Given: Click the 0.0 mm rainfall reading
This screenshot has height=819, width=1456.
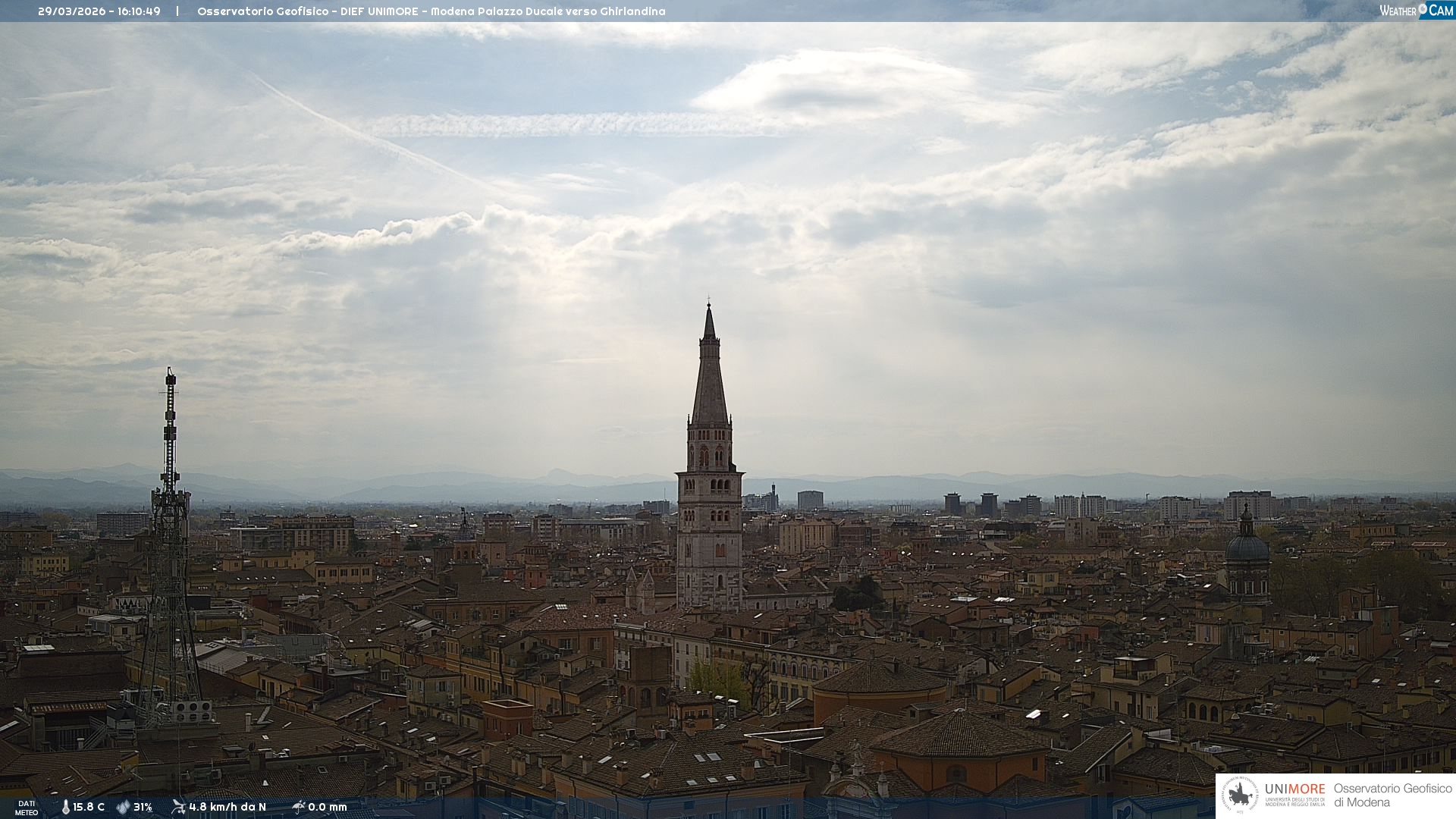Looking at the screenshot, I should pyautogui.click(x=328, y=807).
